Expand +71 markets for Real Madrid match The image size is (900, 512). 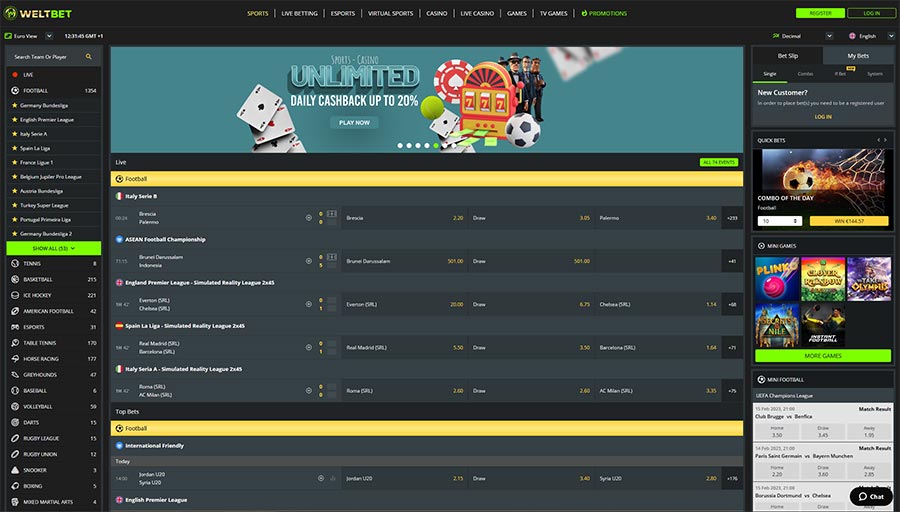732,348
